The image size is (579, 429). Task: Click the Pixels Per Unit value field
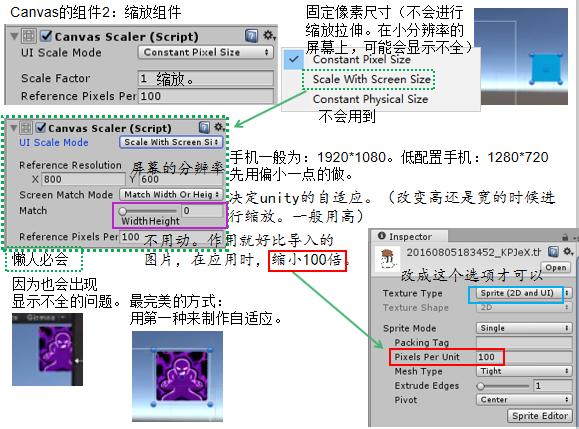[524, 357]
